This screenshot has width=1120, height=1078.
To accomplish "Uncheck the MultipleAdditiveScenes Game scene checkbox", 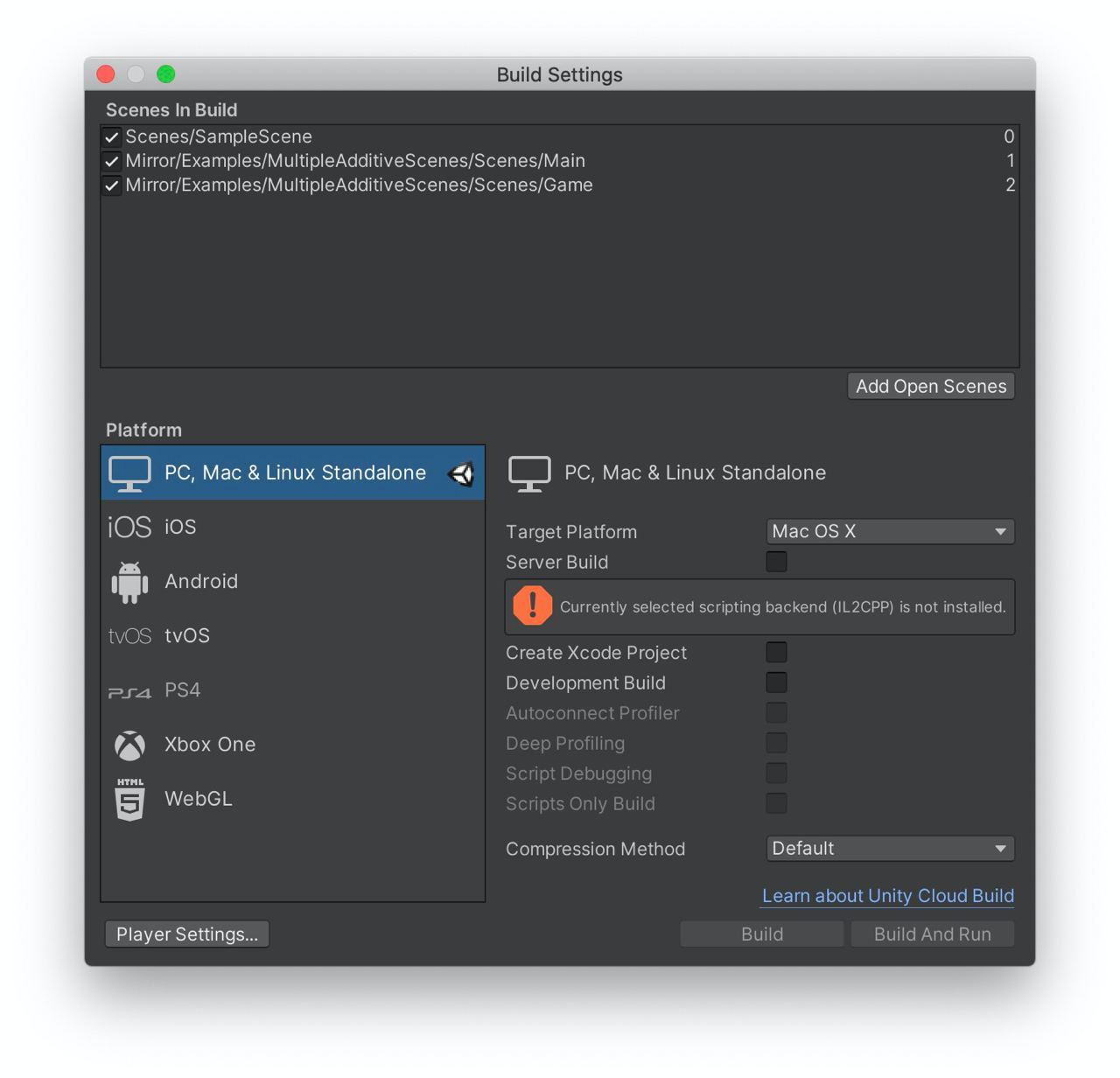I will pos(111,185).
